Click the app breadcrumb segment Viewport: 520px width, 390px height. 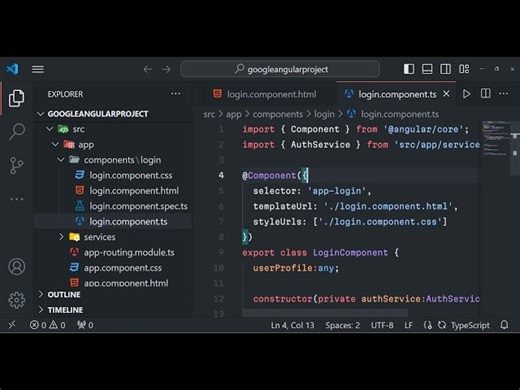(234, 114)
